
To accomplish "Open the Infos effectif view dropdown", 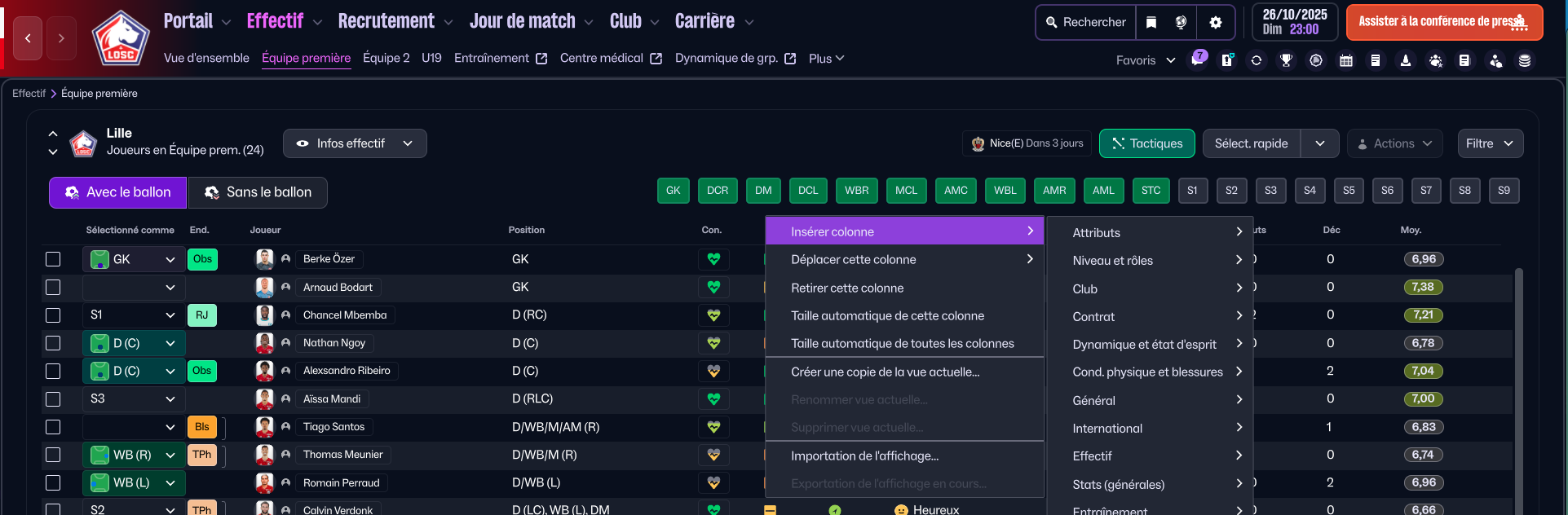I will 355,143.
